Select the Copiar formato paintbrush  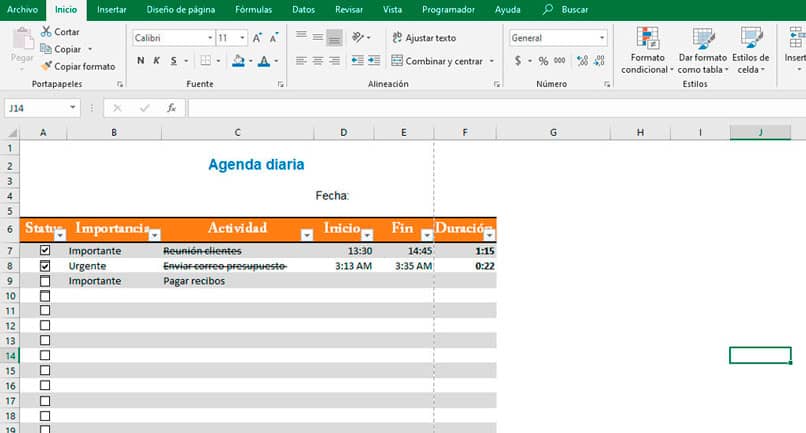click(46, 66)
